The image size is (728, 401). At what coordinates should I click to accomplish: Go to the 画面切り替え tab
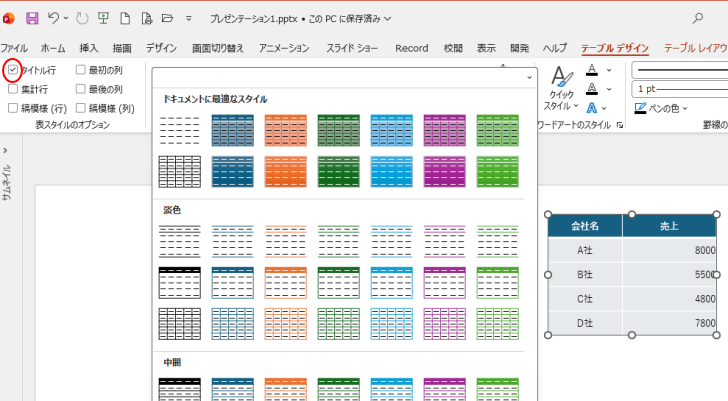coord(218,48)
